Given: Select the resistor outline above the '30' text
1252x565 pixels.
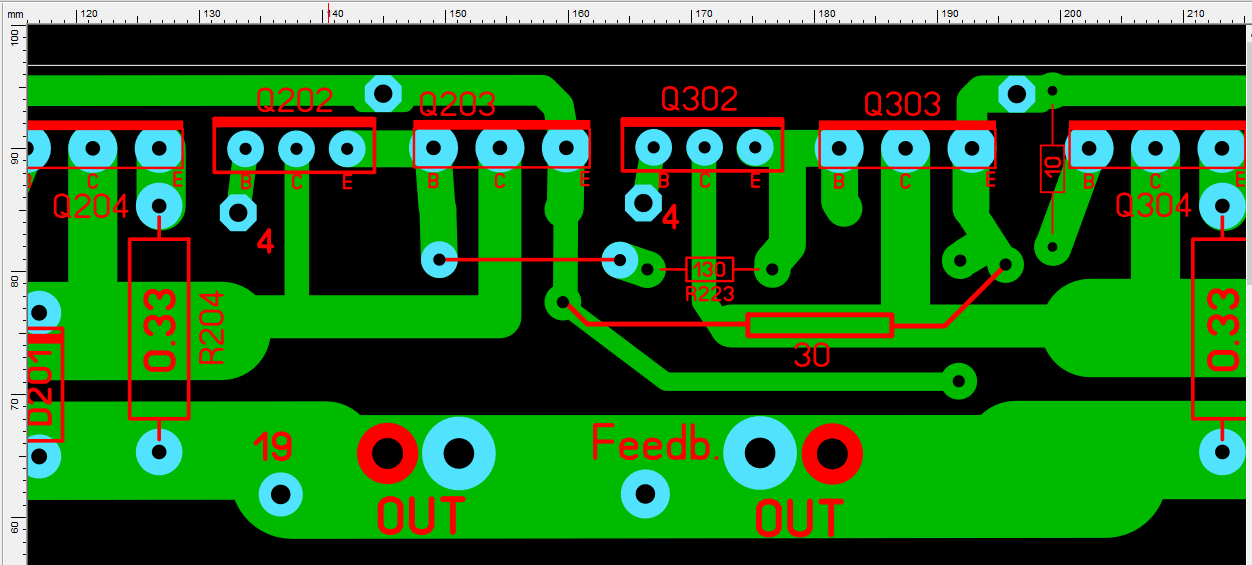Looking at the screenshot, I should [x=820, y=325].
